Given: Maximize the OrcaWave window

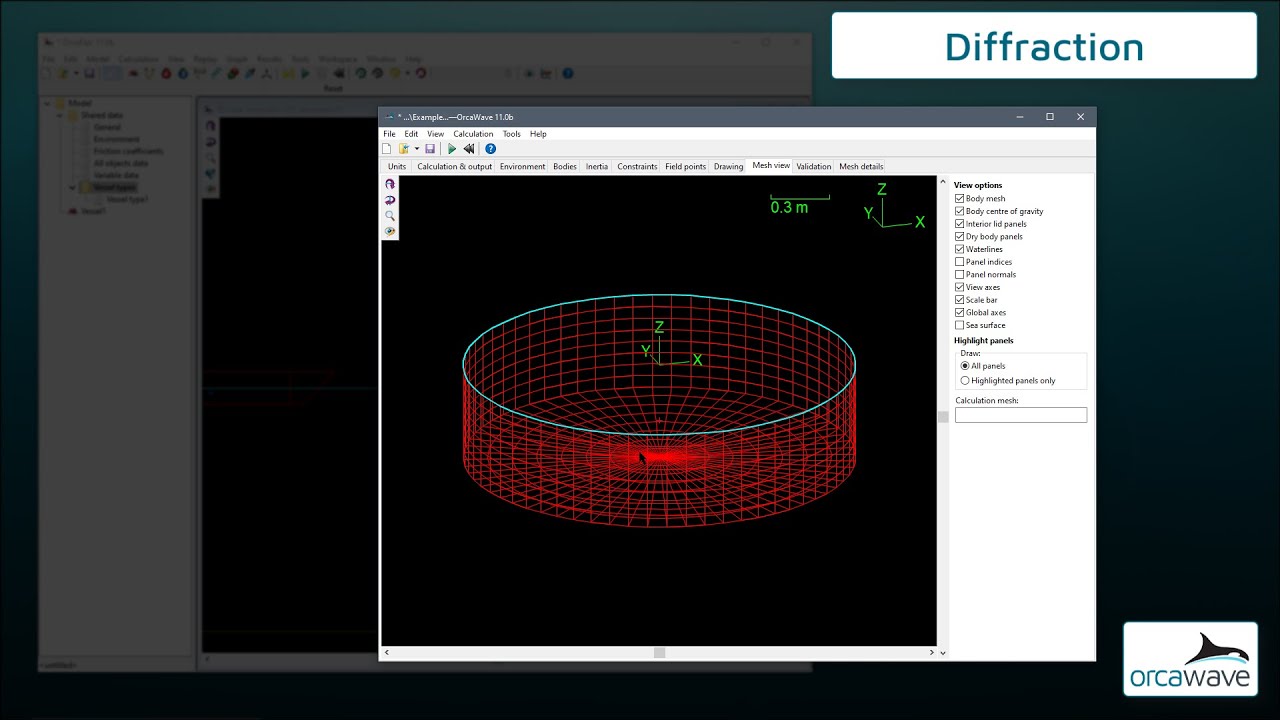Looking at the screenshot, I should (x=1050, y=117).
